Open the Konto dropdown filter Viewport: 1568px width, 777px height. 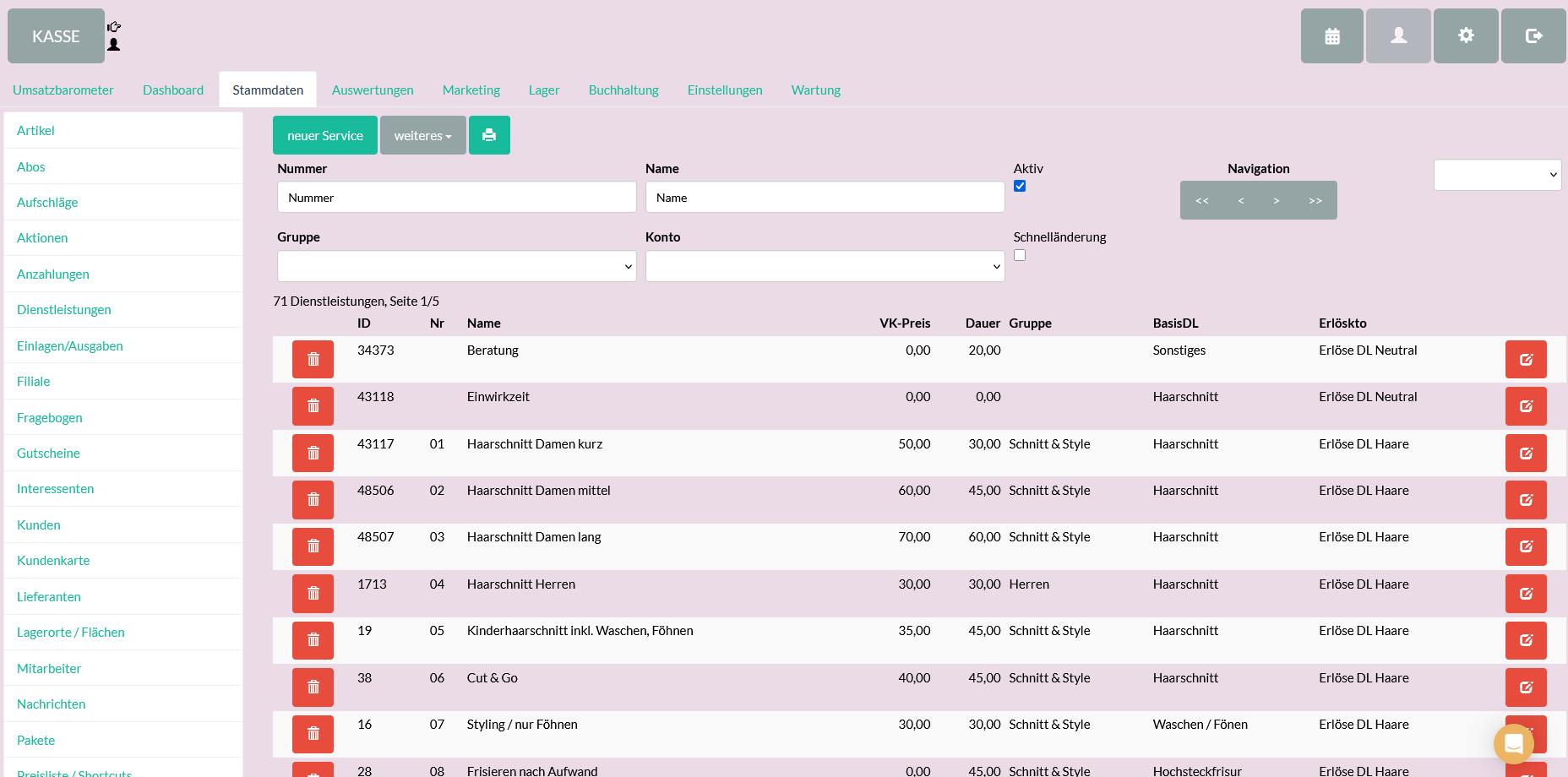click(825, 267)
